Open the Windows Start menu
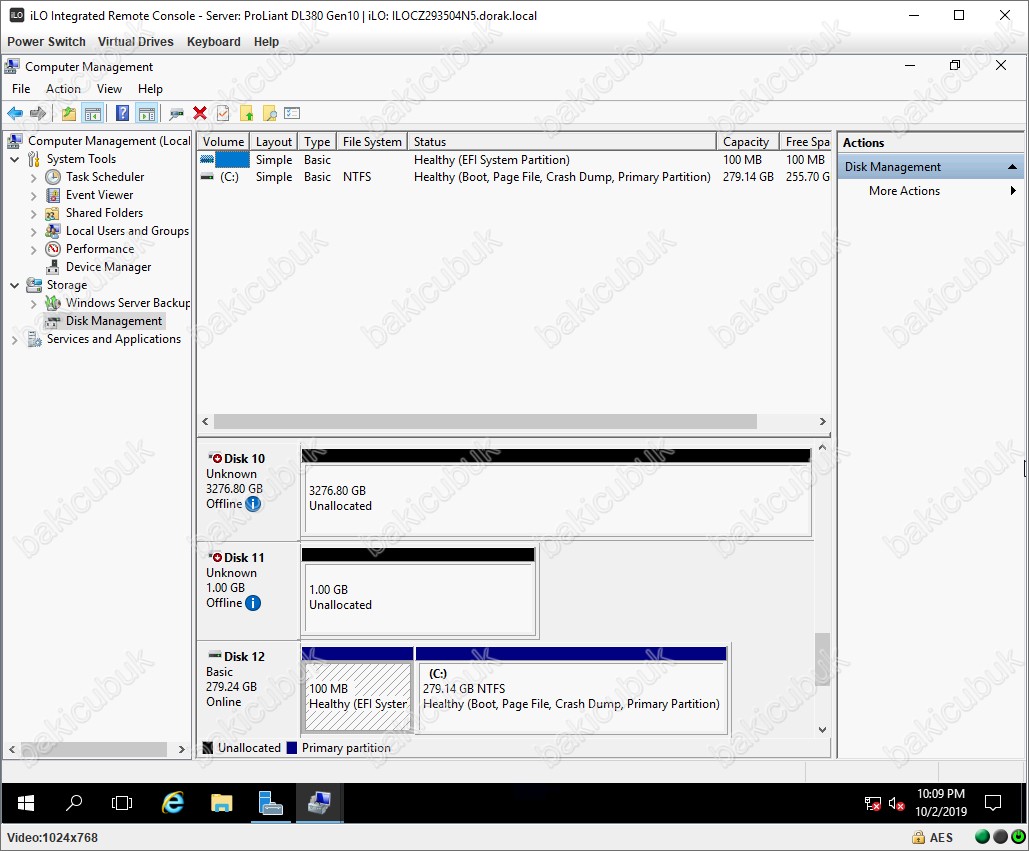 (26, 803)
